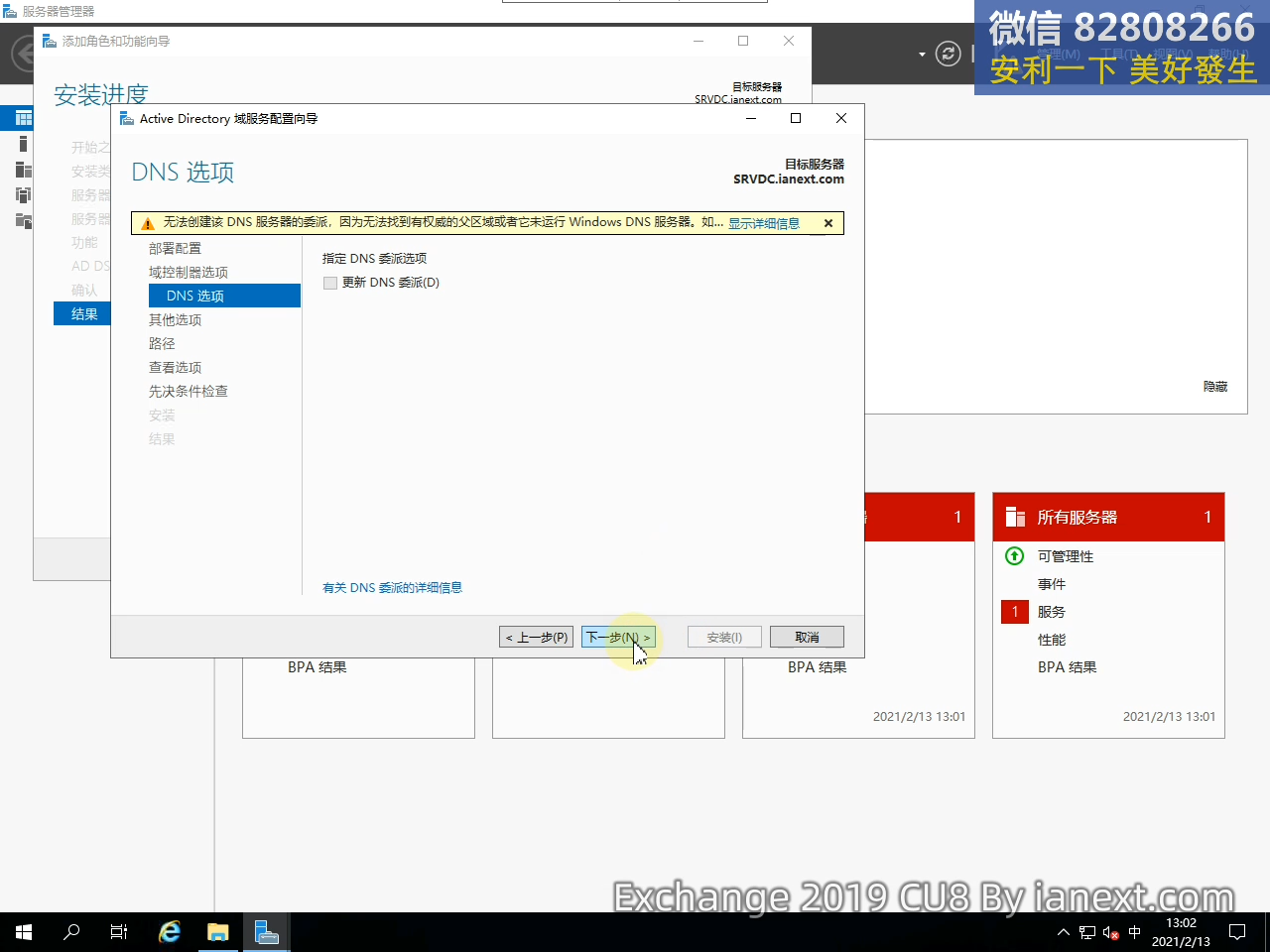Click the Server Manager refresh icon

tap(949, 54)
